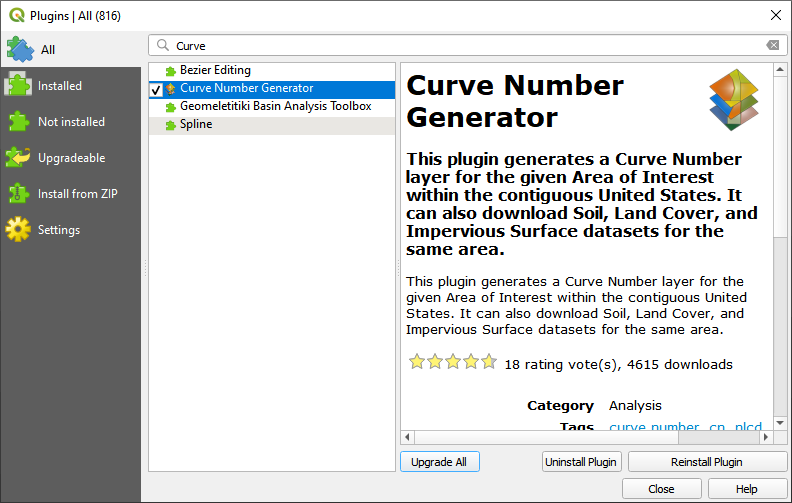Click the Spline plugin puzzle icon
Viewport: 792px width, 503px height.
pos(171,125)
